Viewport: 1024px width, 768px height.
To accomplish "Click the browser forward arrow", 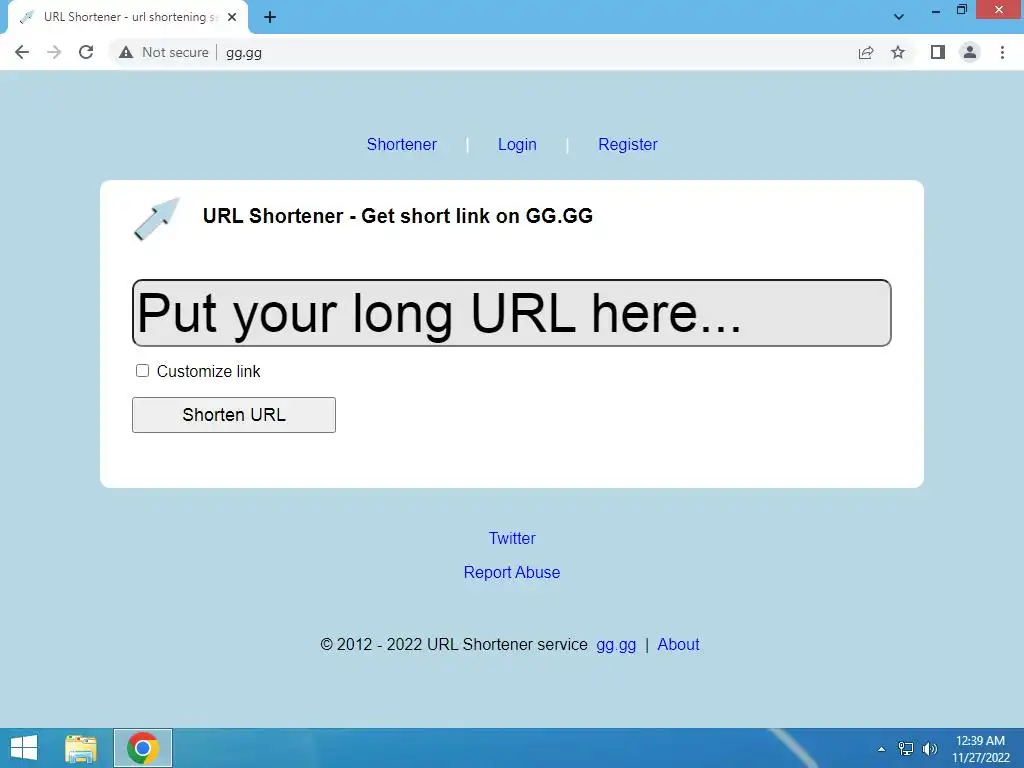I will 54,52.
